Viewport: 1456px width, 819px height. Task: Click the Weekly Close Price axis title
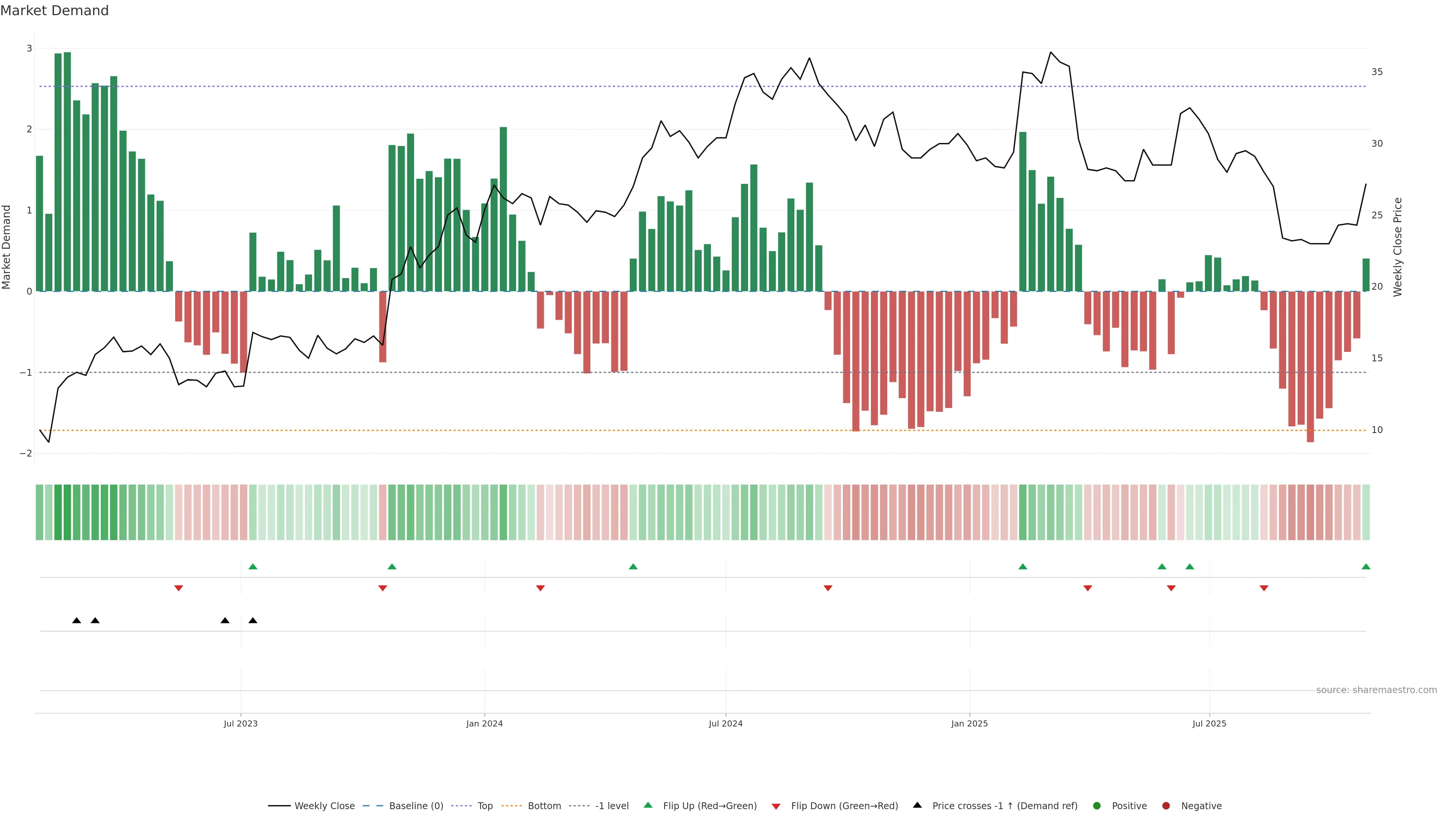tap(1398, 247)
